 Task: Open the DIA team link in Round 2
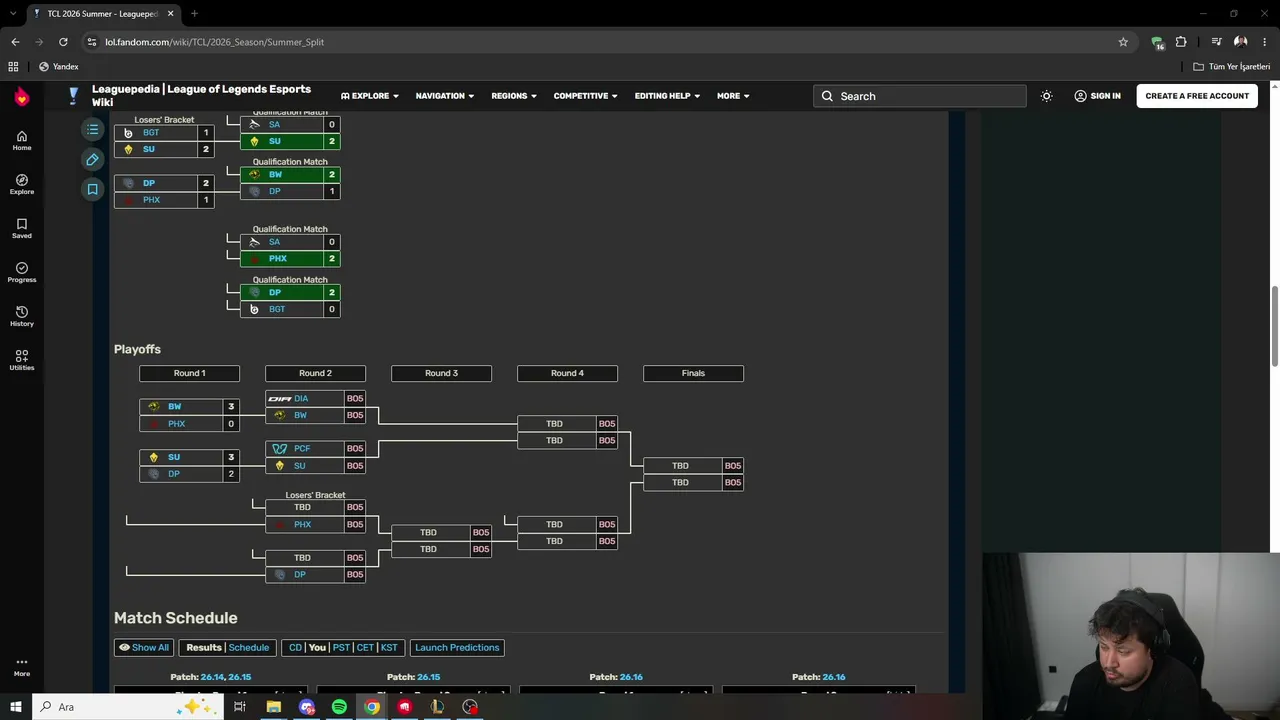coord(301,398)
